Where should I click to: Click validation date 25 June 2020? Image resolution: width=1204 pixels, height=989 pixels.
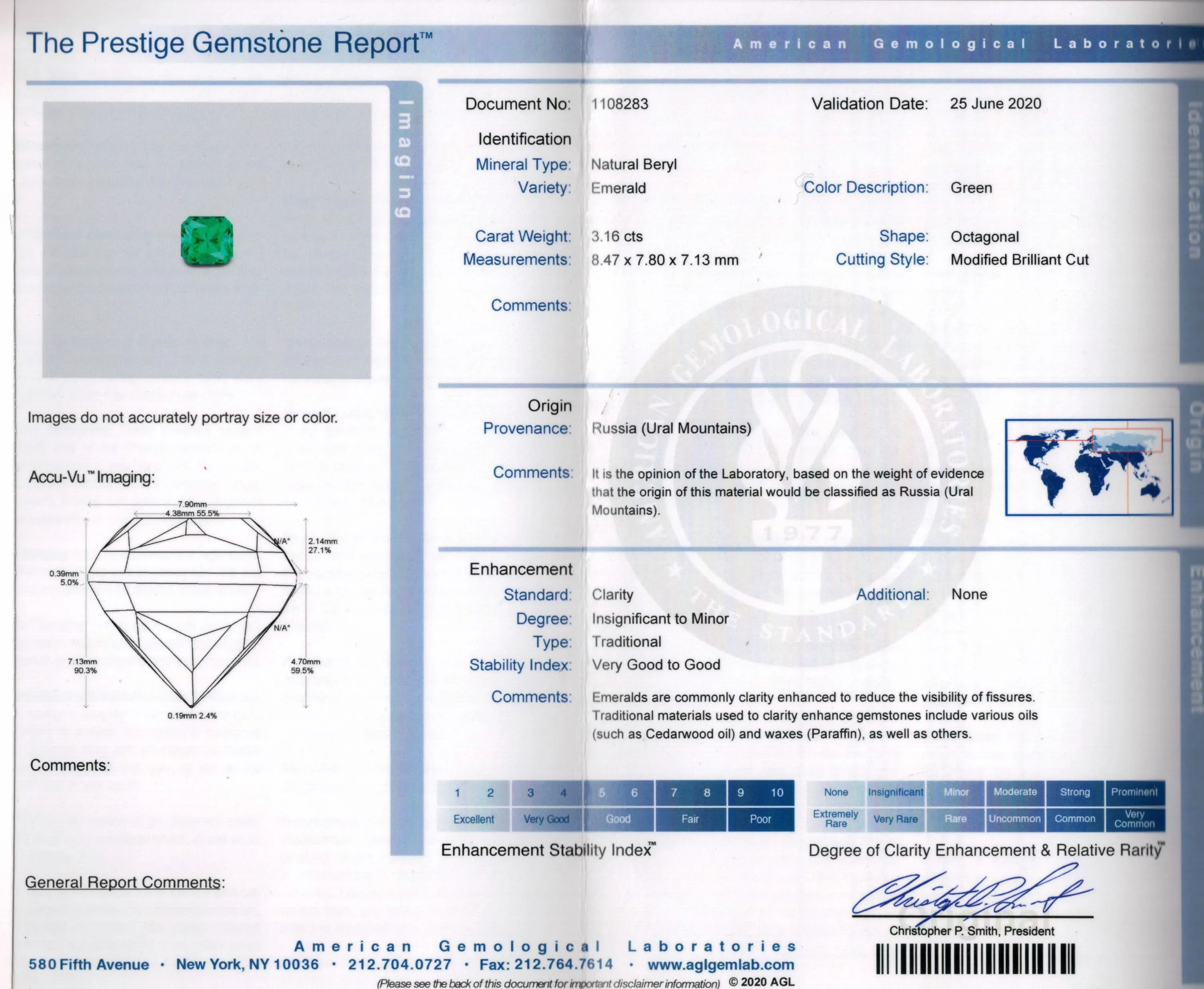tap(995, 104)
